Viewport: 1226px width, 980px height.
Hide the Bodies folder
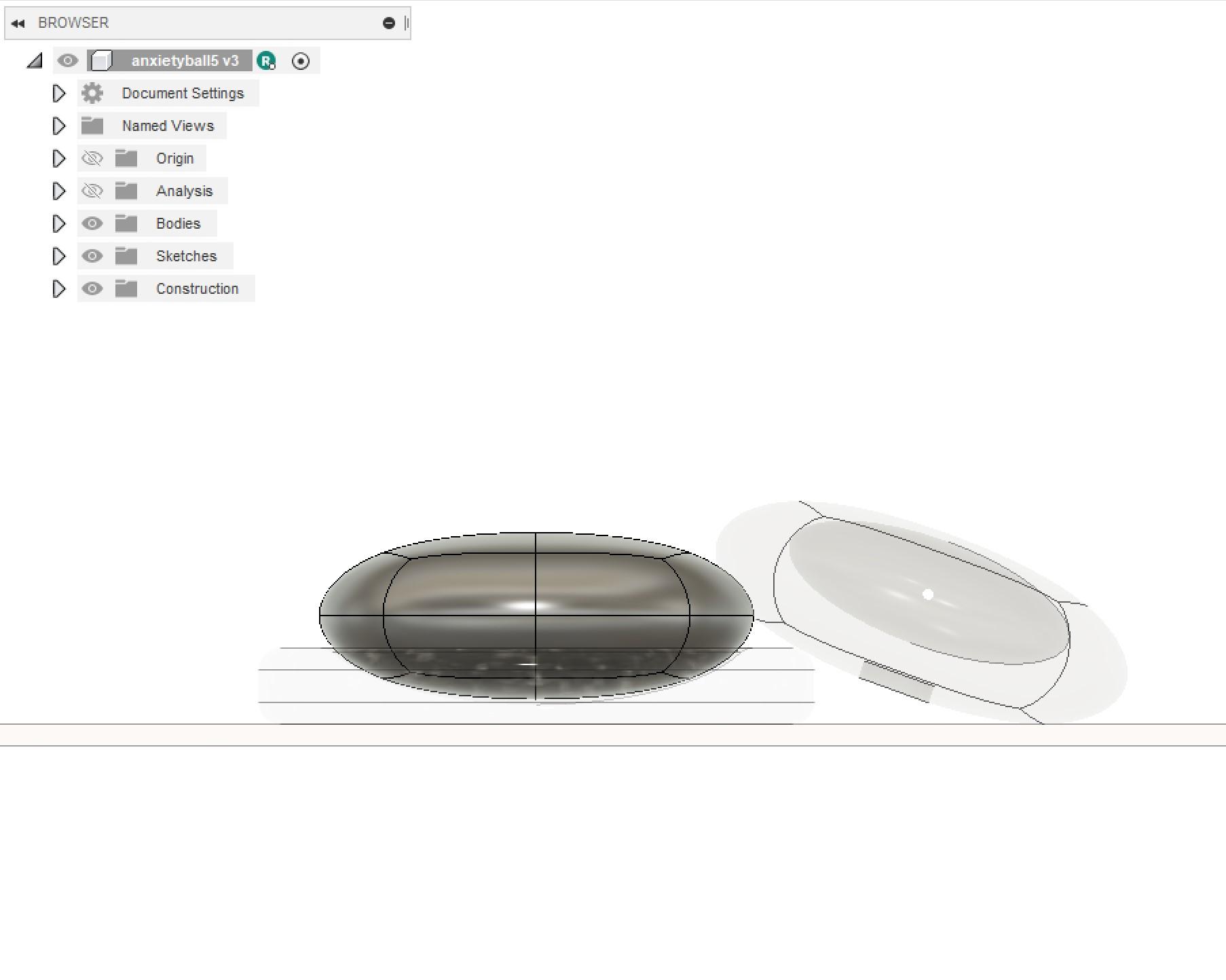93,223
